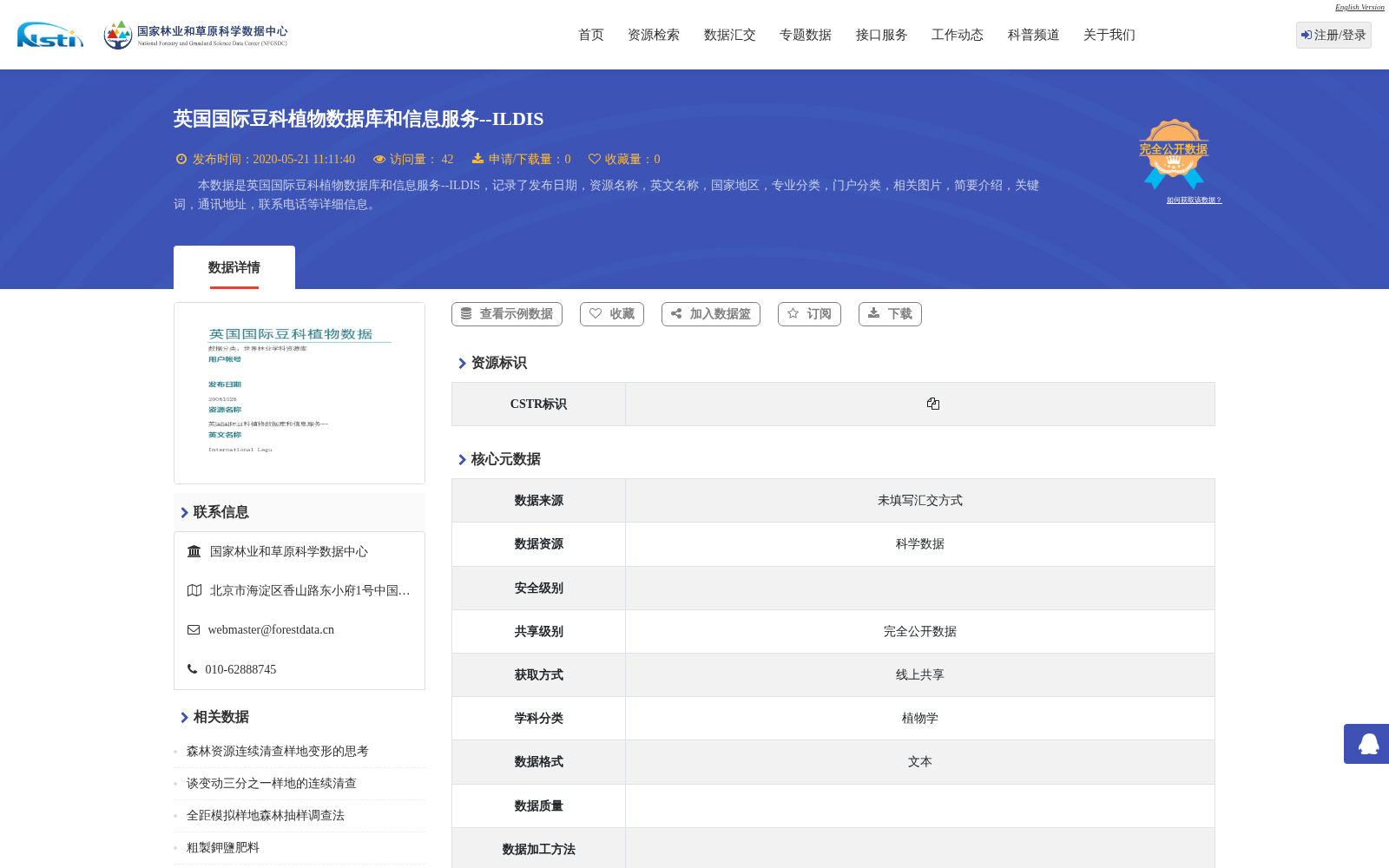Click the page title 英国国际豆科植物数据库
Screen dimensions: 1389x868
click(x=359, y=119)
